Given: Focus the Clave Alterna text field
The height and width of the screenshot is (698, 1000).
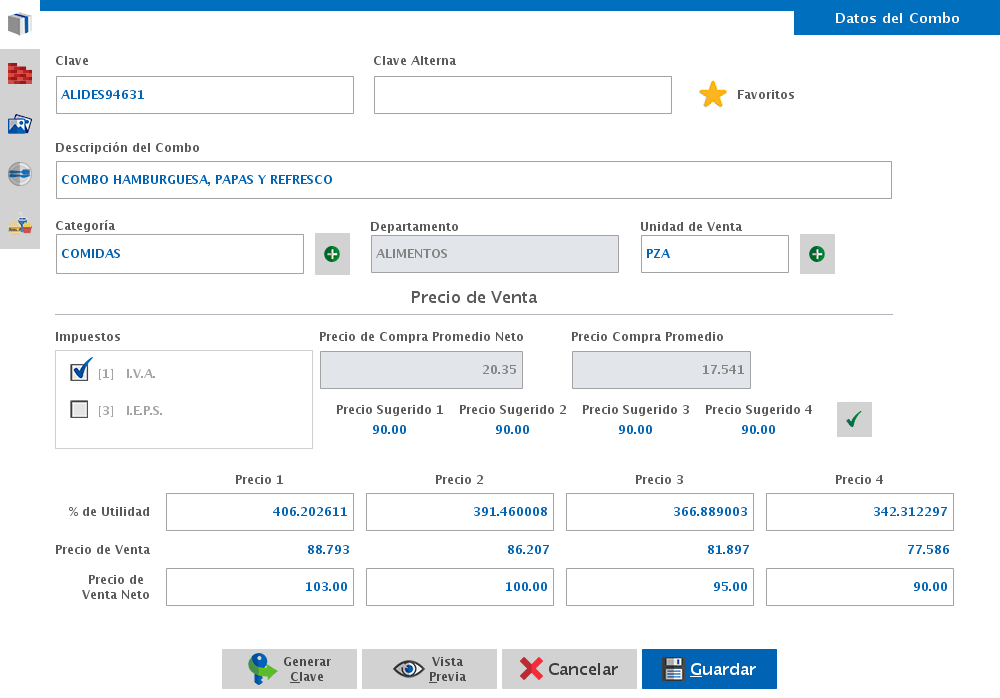Looking at the screenshot, I should point(522,95).
